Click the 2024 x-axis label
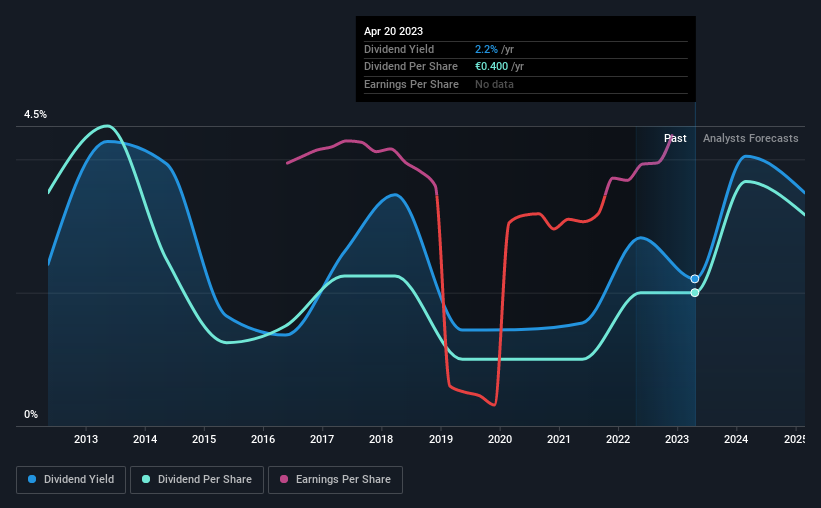Screen dimensions: 821x508 pyautogui.click(x=736, y=439)
